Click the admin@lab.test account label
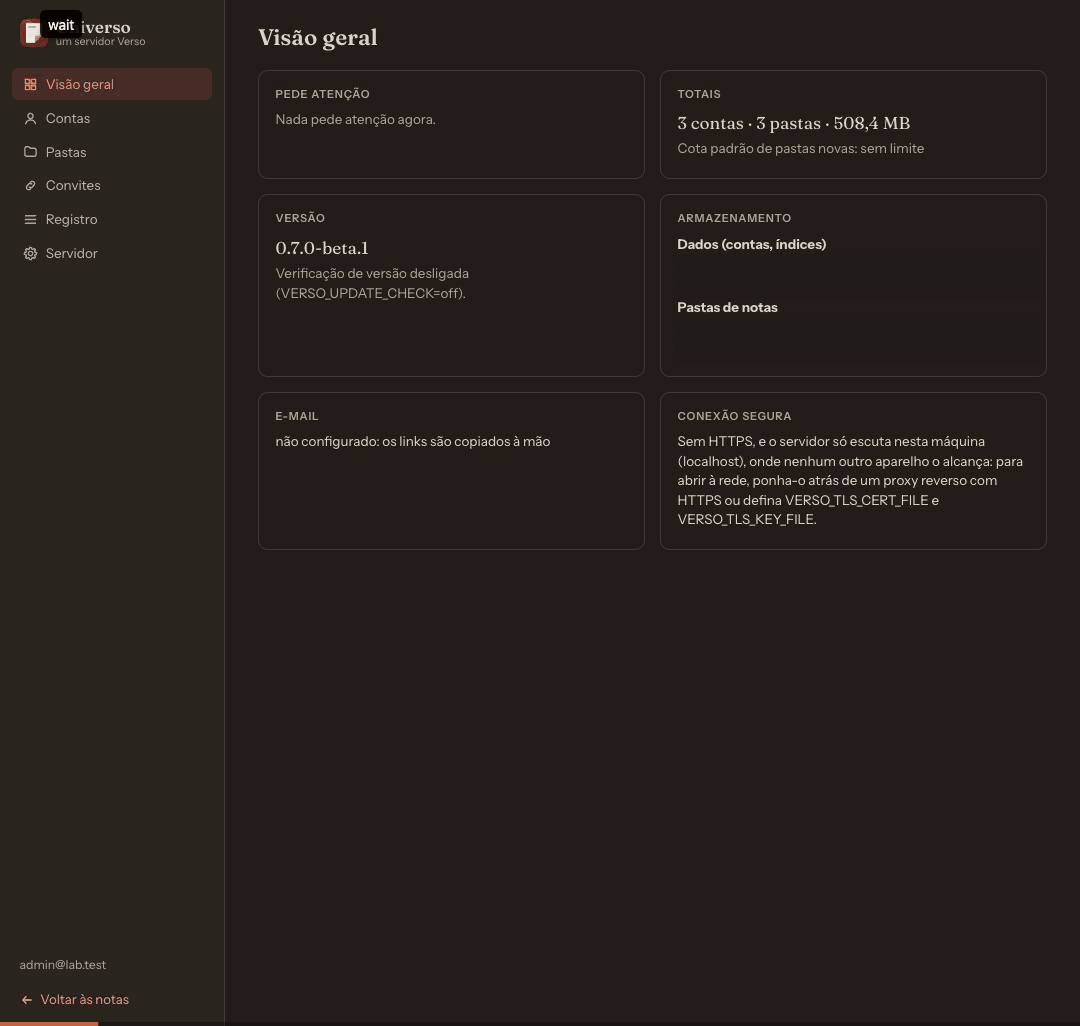Screen dimensions: 1080x1026 coord(63,965)
